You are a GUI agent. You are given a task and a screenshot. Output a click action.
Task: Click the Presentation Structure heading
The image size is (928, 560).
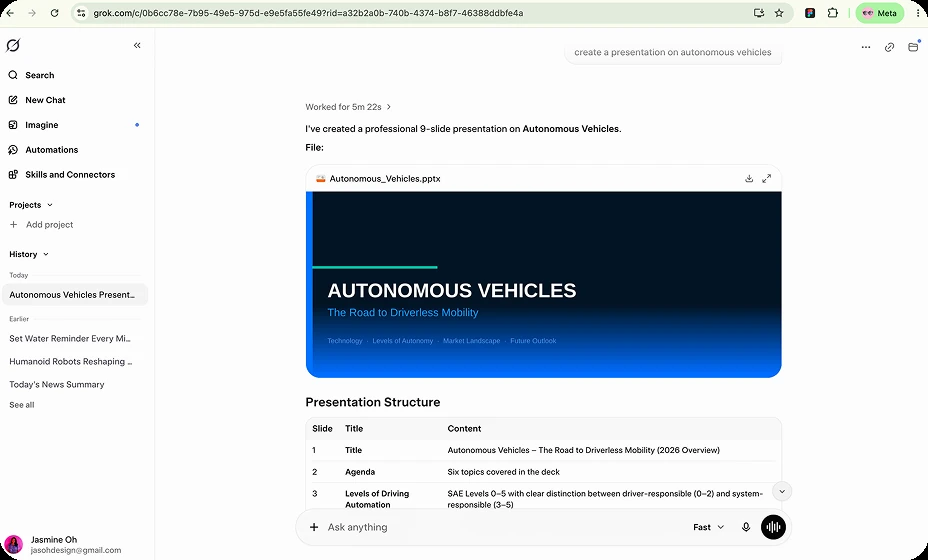click(373, 403)
